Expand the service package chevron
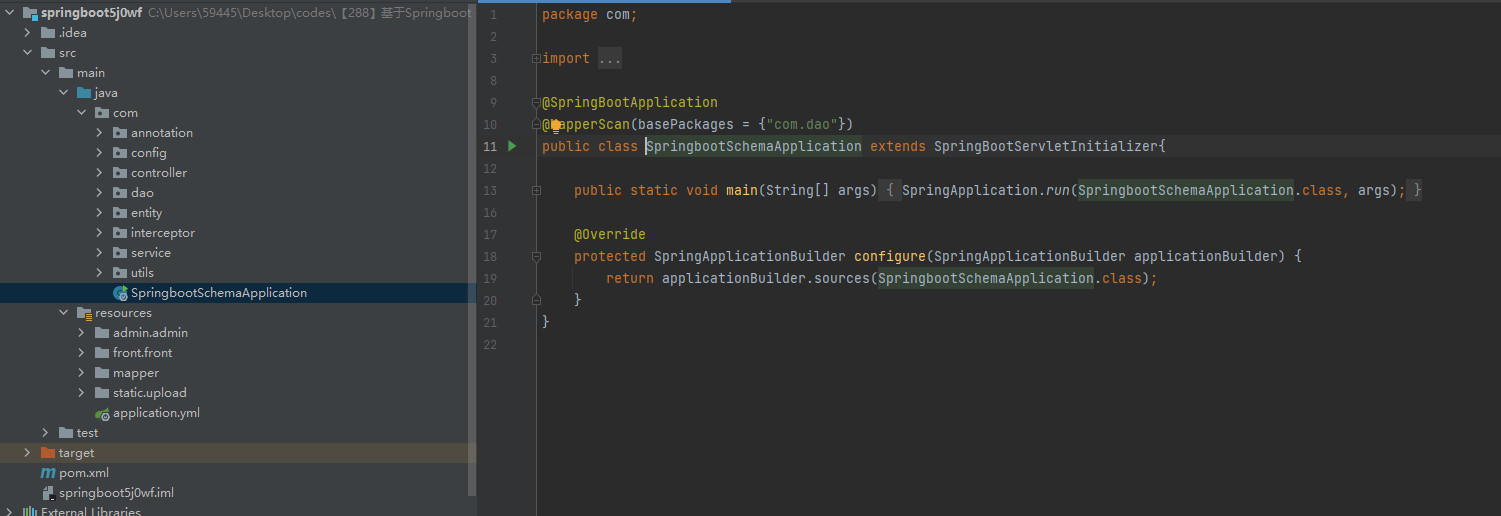This screenshot has height=516, width=1501. (x=100, y=253)
